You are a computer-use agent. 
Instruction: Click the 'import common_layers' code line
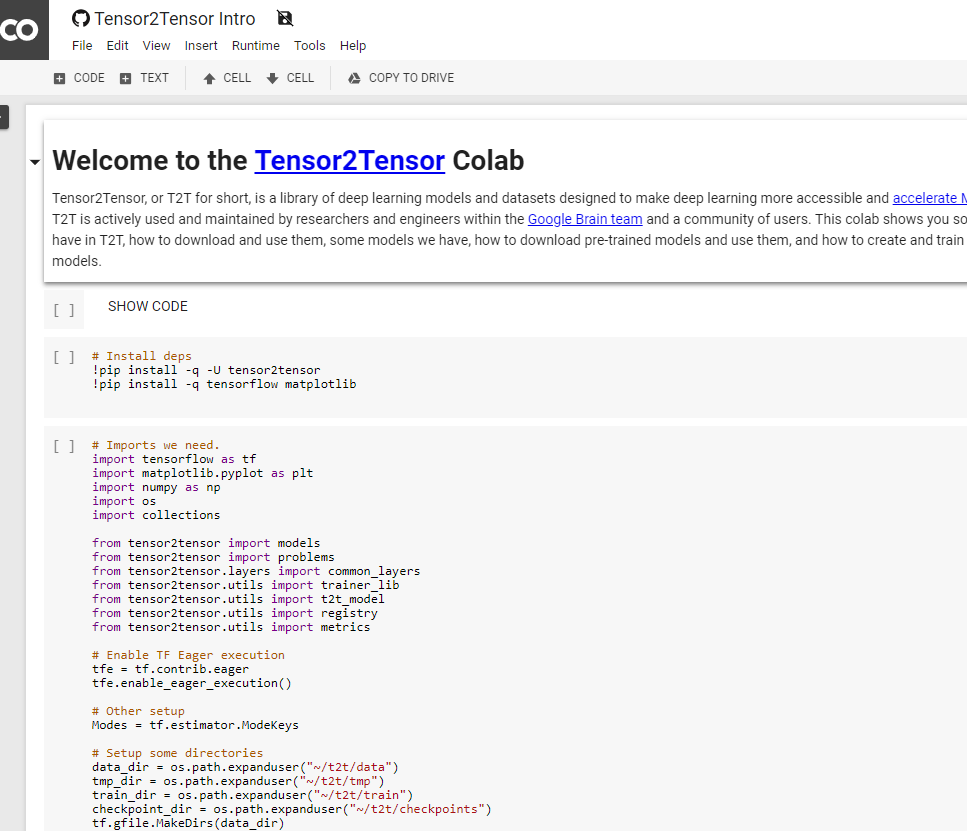[x=256, y=571]
